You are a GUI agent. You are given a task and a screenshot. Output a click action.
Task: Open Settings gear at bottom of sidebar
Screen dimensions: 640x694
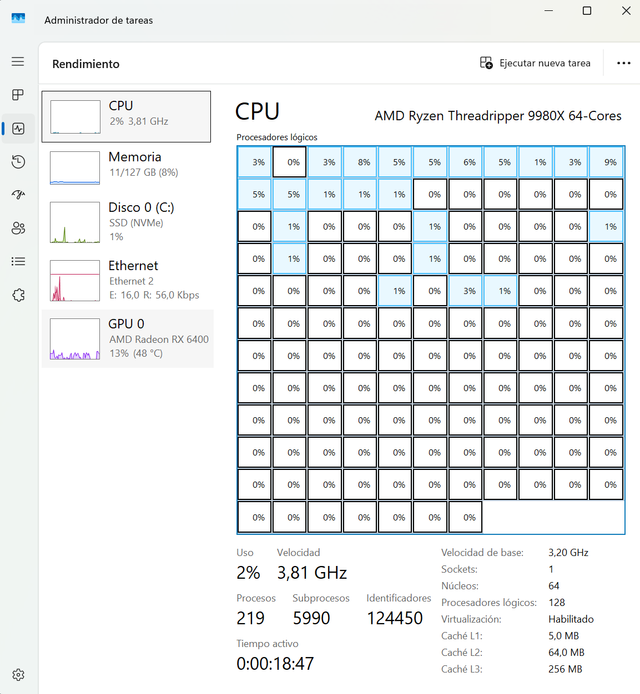[x=18, y=675]
